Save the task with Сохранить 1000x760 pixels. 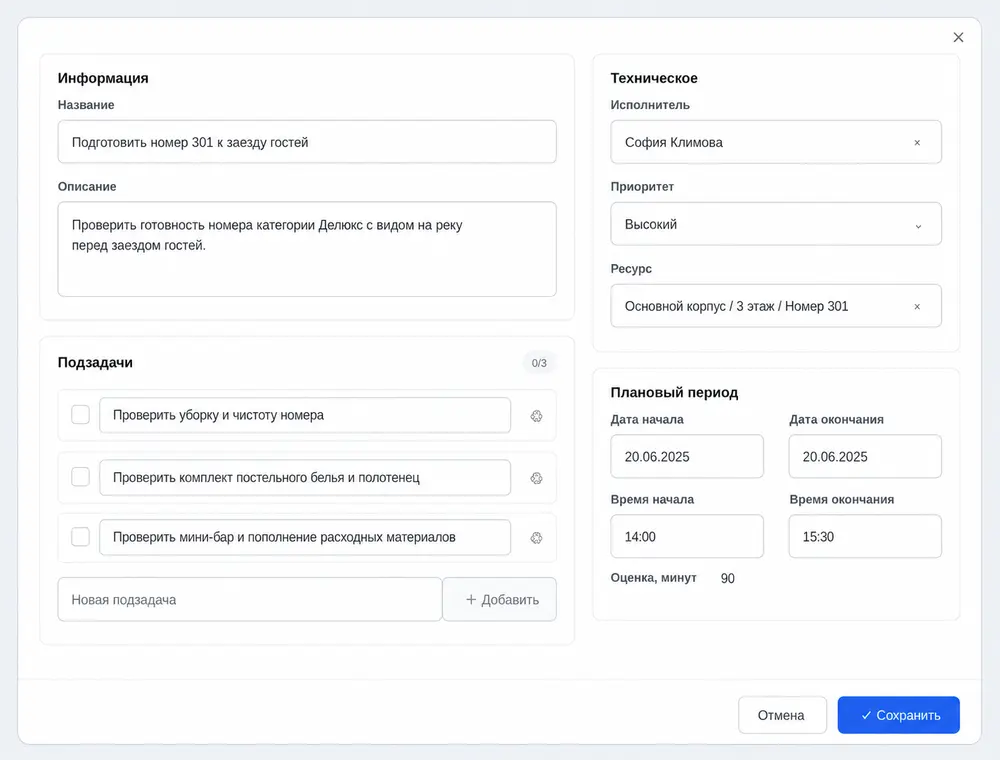click(x=898, y=715)
